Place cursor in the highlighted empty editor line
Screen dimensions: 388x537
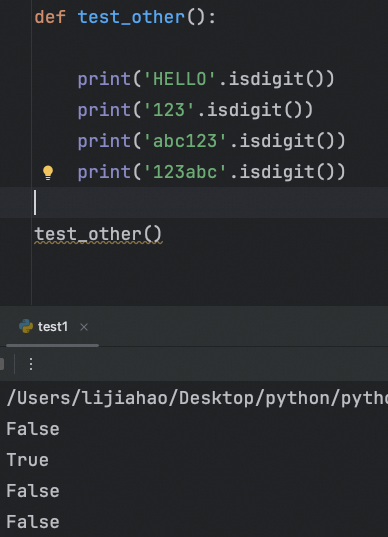194,203
